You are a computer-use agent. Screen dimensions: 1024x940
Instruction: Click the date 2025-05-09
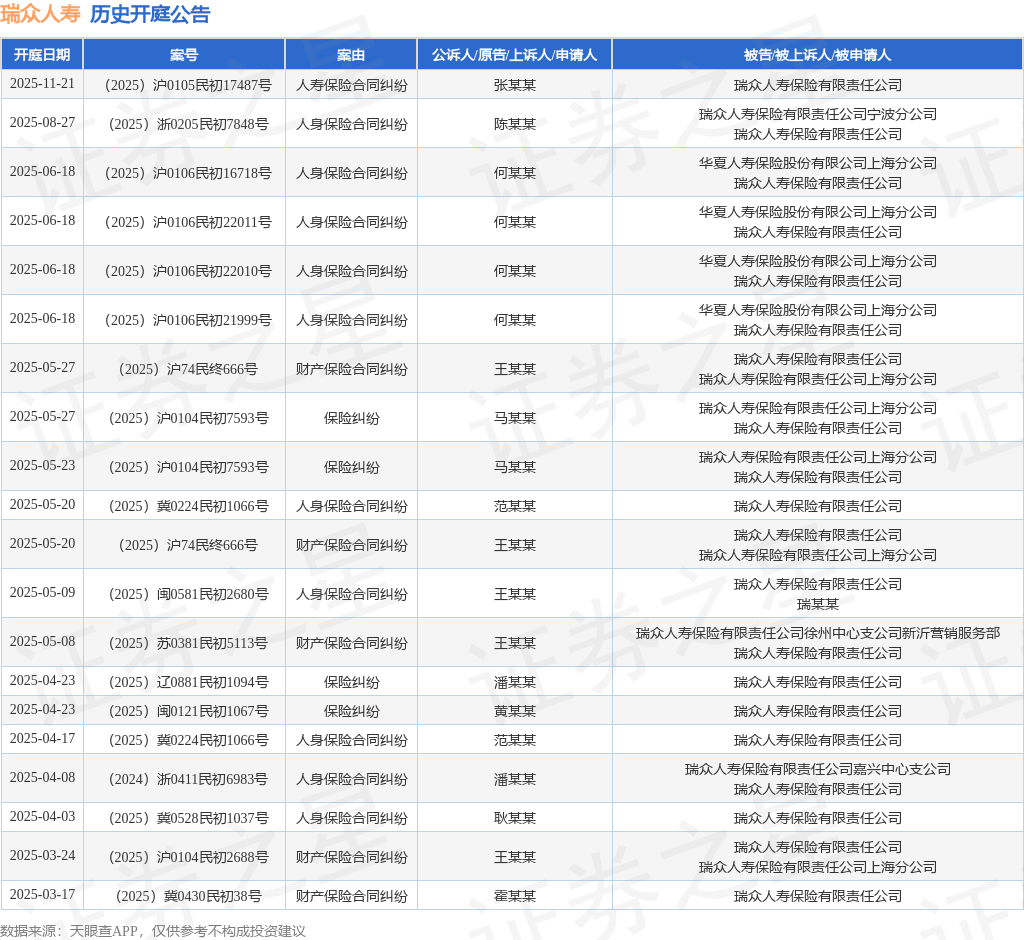42,592
